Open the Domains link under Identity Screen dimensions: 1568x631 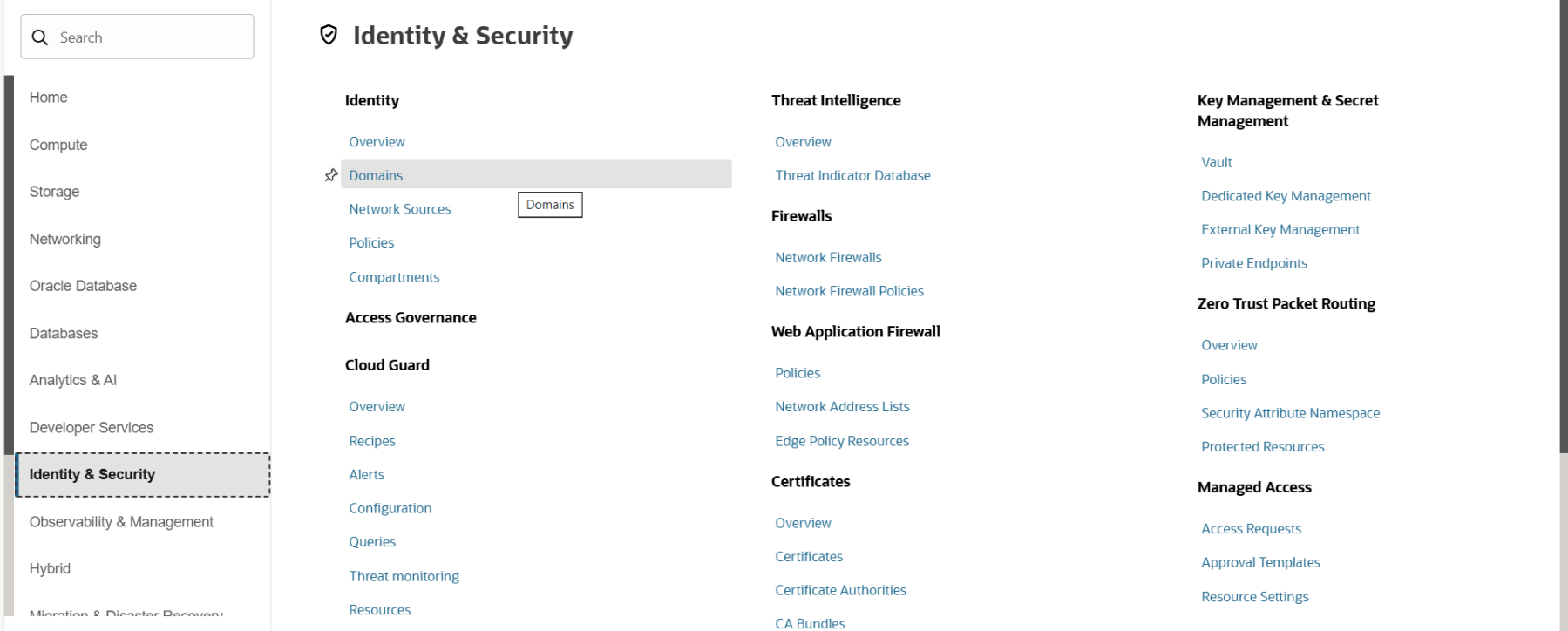click(376, 175)
